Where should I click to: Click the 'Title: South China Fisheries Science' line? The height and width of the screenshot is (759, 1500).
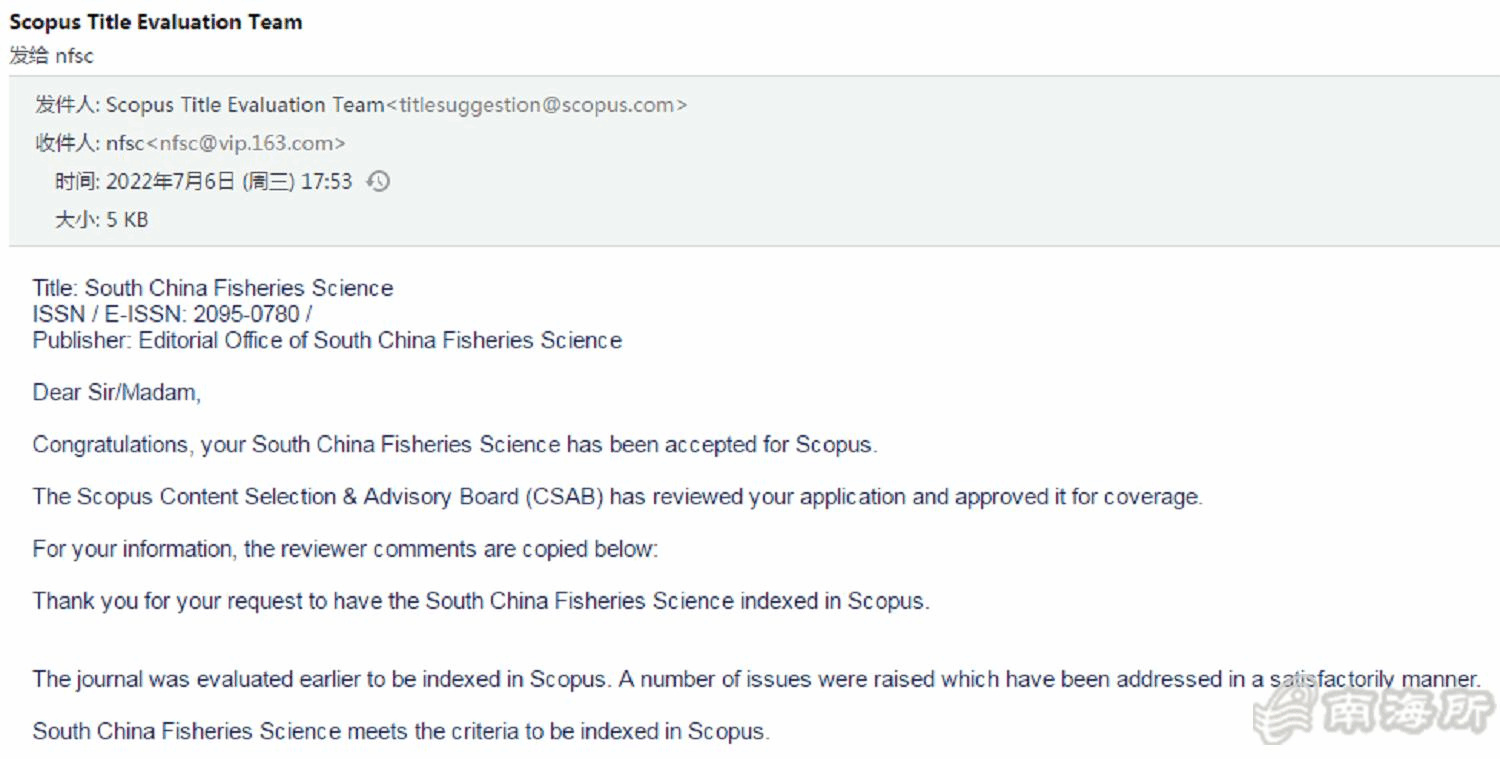click(213, 288)
